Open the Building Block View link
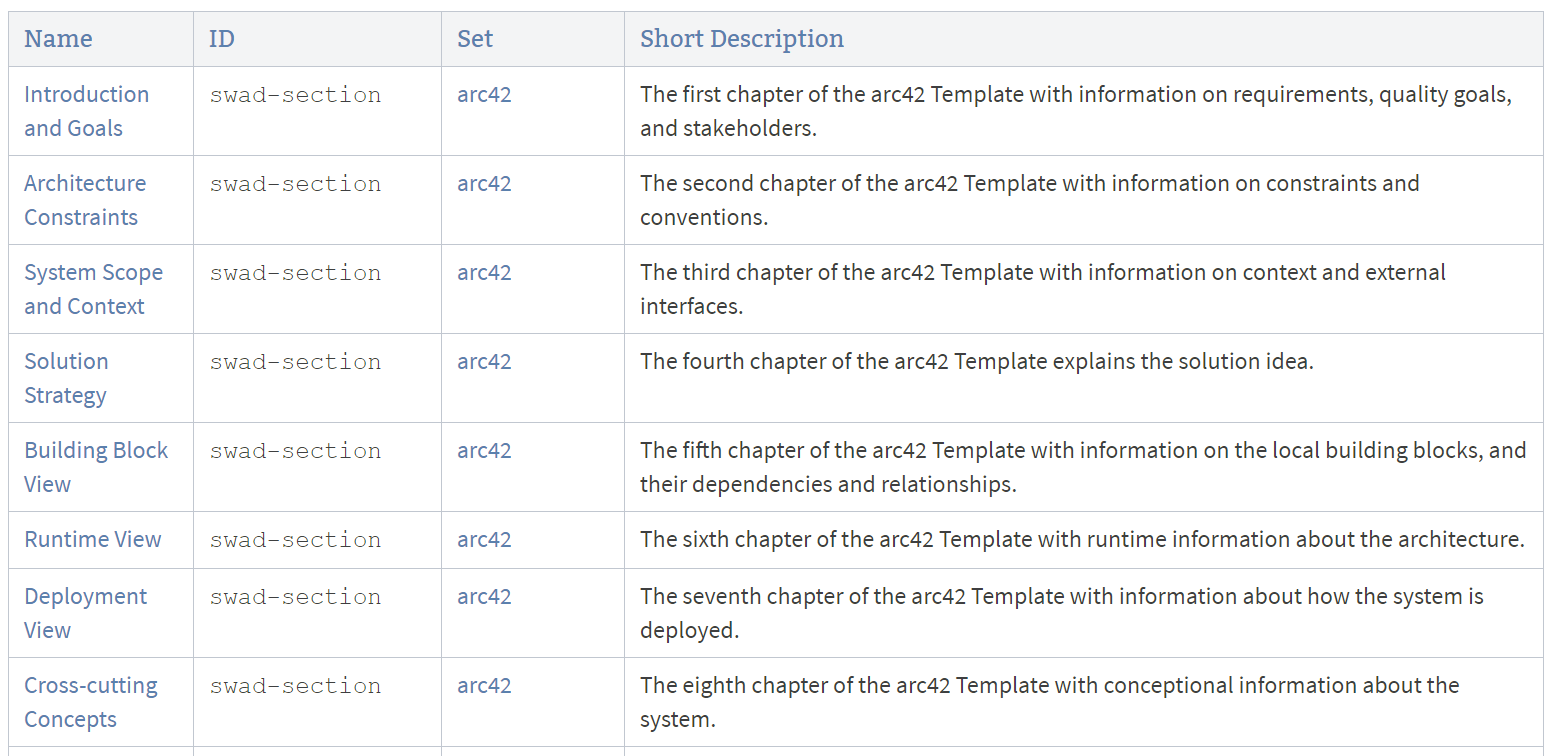The width and height of the screenshot is (1556, 756). point(96,451)
